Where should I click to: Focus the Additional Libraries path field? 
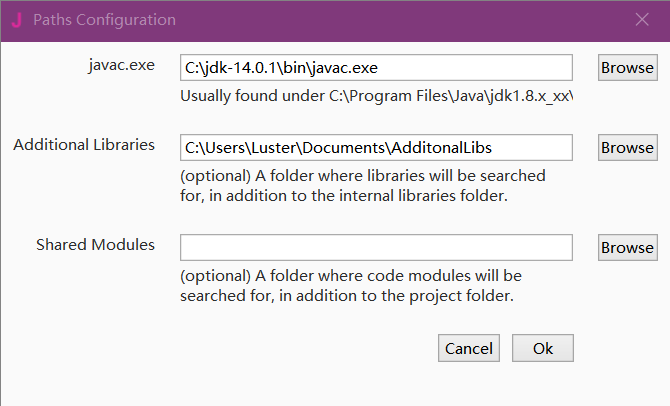[375, 148]
